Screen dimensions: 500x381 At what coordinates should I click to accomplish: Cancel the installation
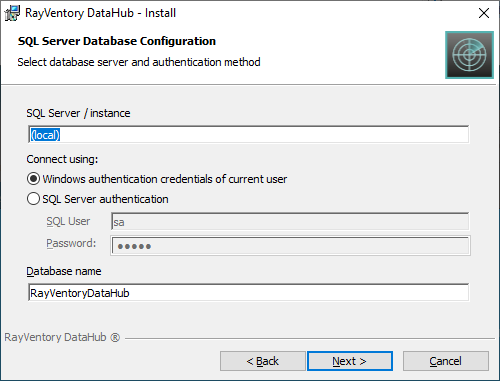[x=446, y=361]
